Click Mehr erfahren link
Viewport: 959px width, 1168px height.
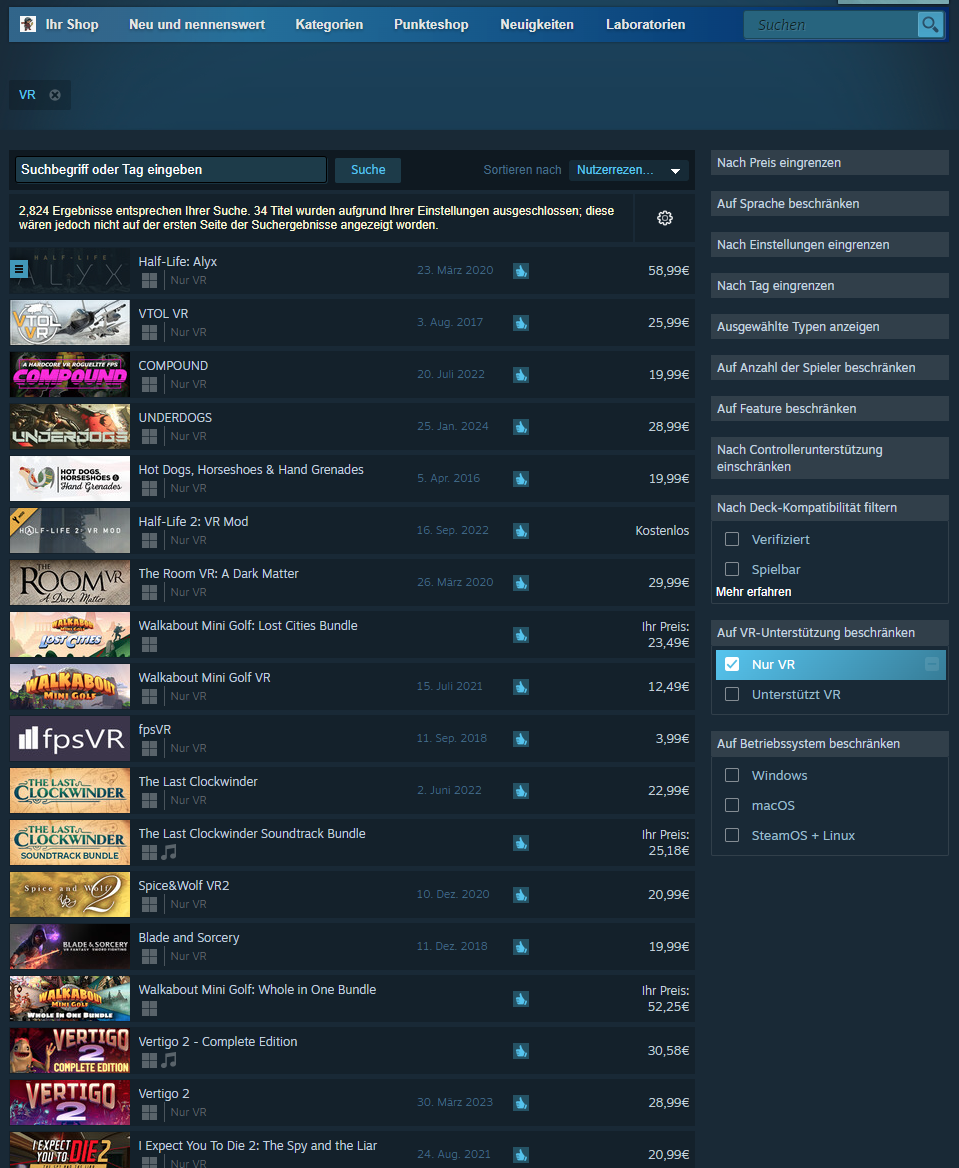(753, 591)
